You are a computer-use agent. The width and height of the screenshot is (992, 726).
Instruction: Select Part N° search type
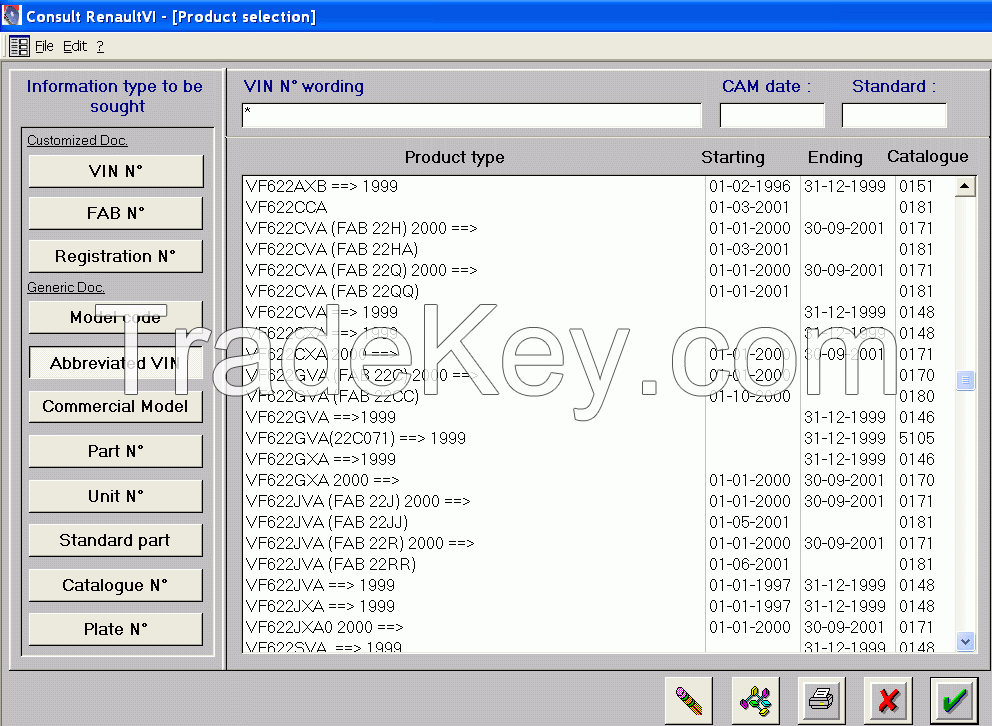tap(116, 451)
